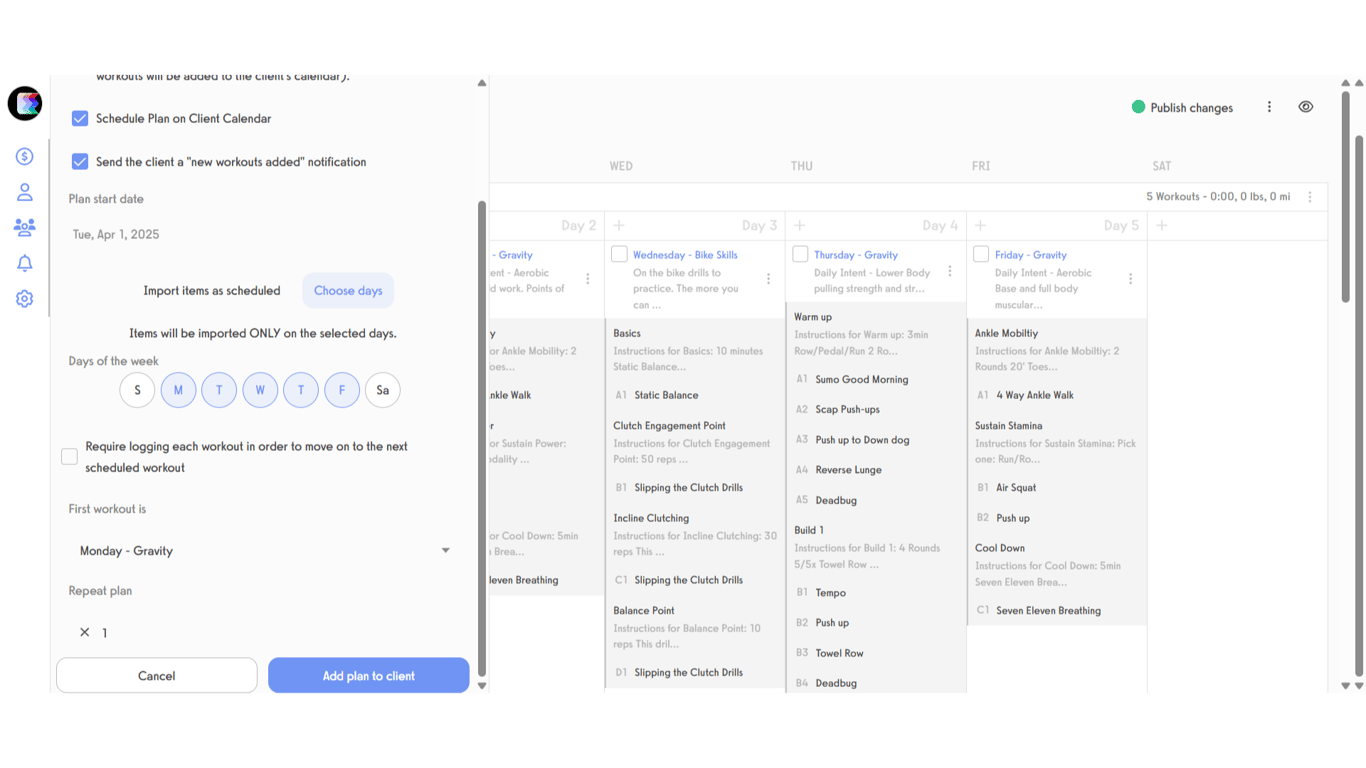Screen dimensions: 1366x768
Task: Open notifications via the bell icon
Action: click(24, 262)
